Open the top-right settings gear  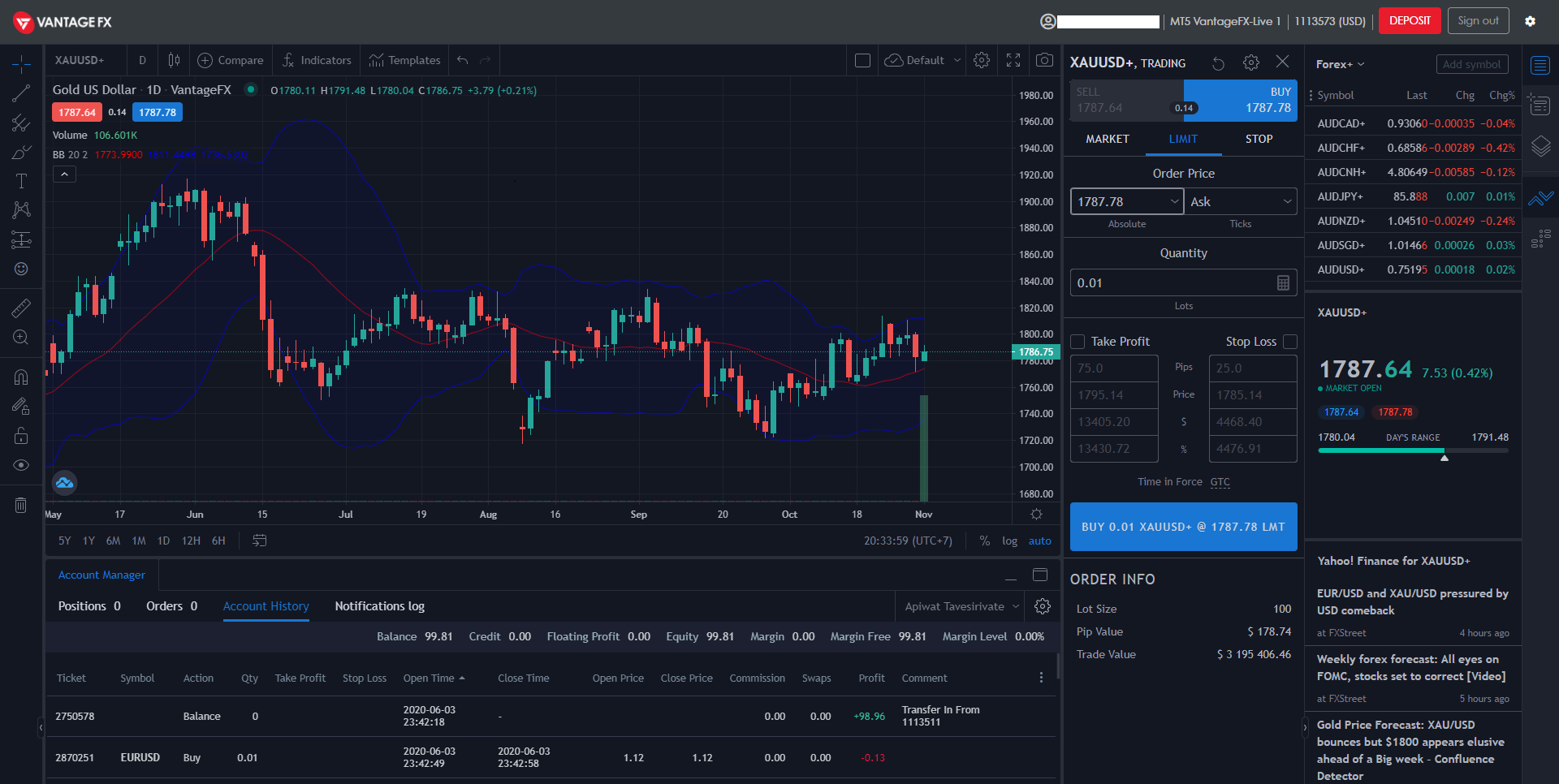[1530, 21]
